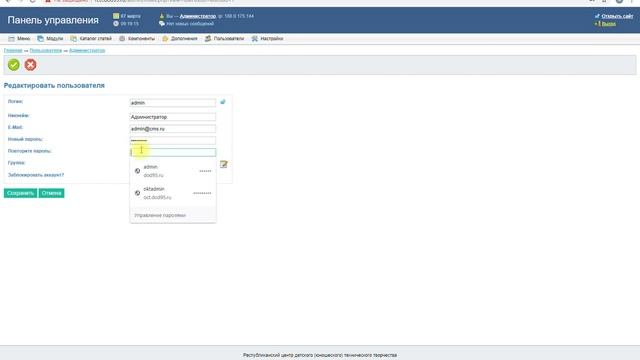The image size is (640, 360).
Task: Select saved password for admin dod95.ru
Action: (173, 171)
